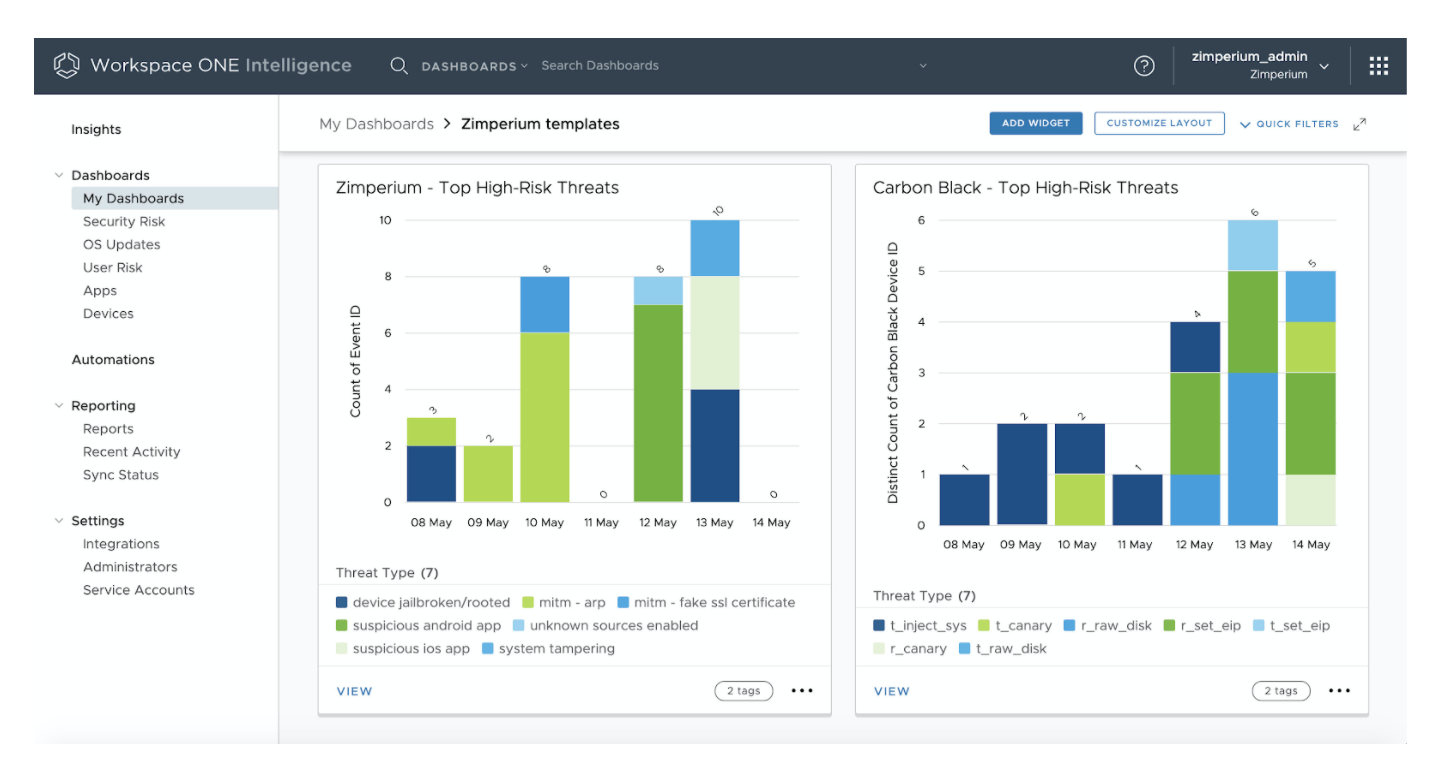Click the Workspace ONE Intelligence logo icon
1444x766 pixels.
(x=66, y=66)
